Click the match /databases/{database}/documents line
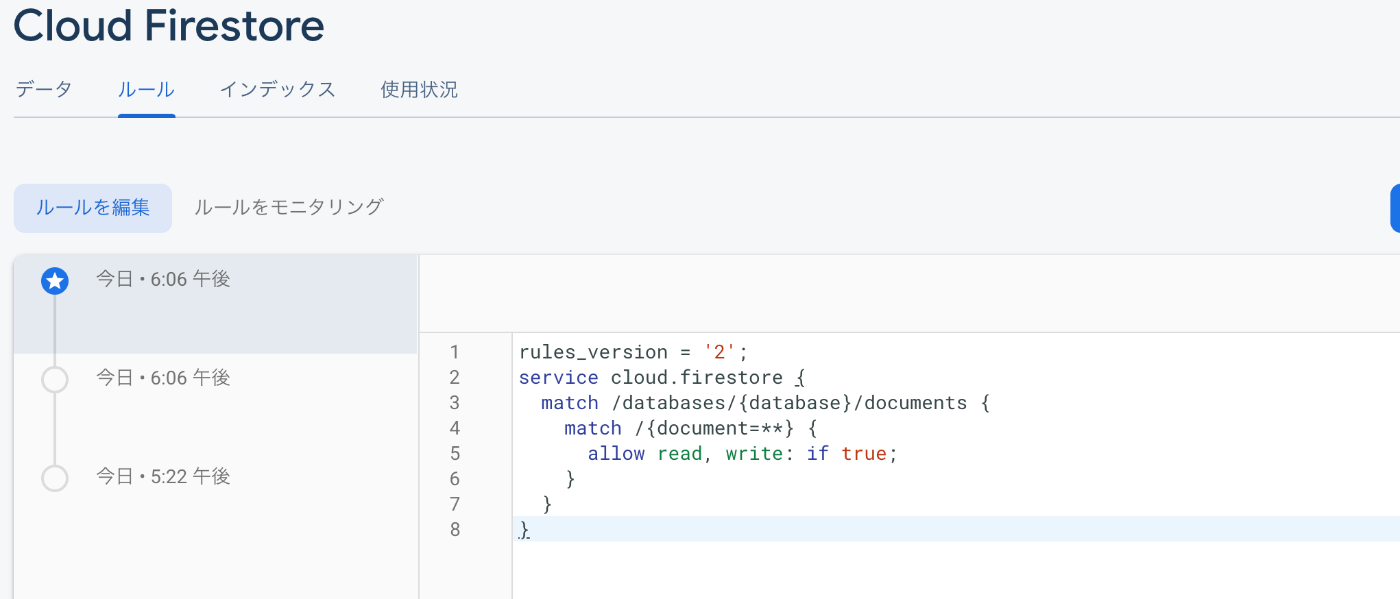This screenshot has height=599, width=1400. [765, 403]
